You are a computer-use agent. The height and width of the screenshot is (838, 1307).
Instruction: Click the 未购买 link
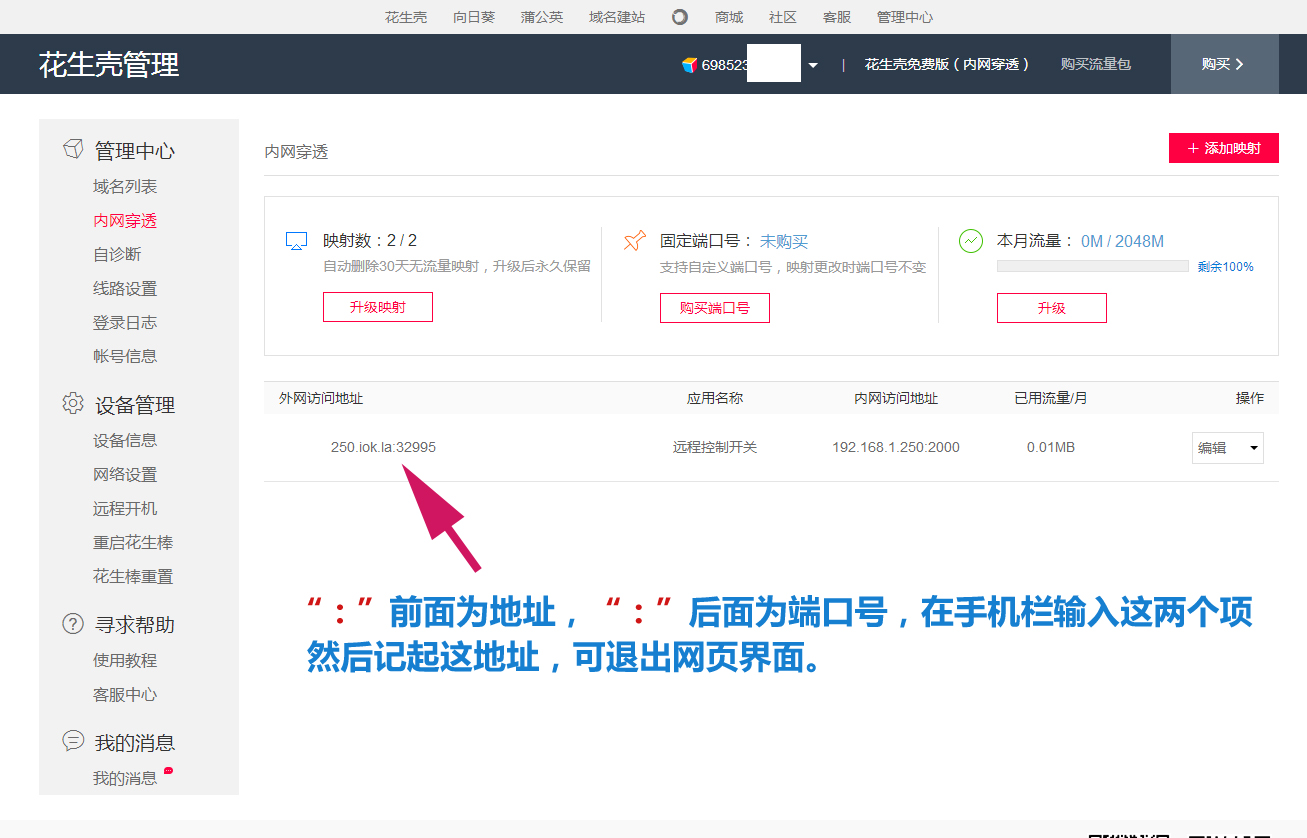tap(784, 241)
